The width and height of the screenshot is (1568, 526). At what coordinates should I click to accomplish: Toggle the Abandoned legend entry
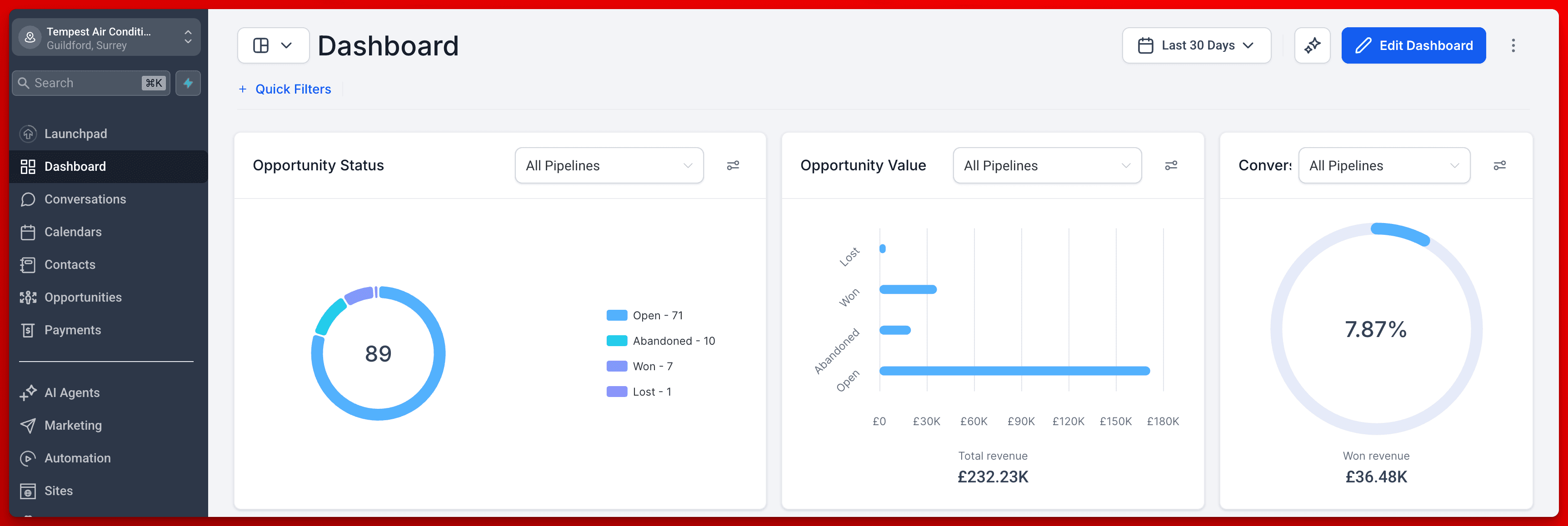tap(660, 341)
